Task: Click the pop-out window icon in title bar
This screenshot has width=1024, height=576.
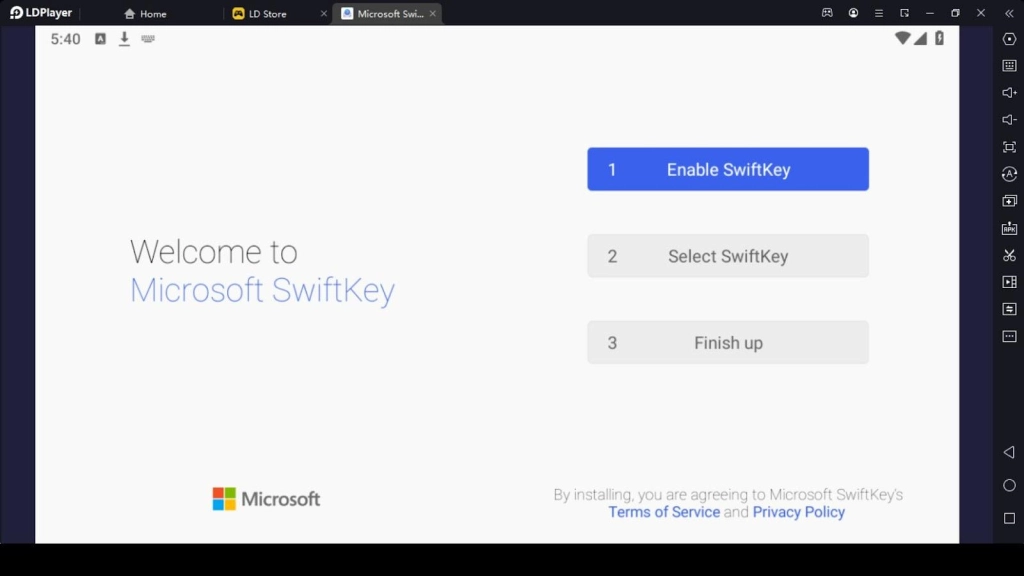Action: click(x=904, y=13)
